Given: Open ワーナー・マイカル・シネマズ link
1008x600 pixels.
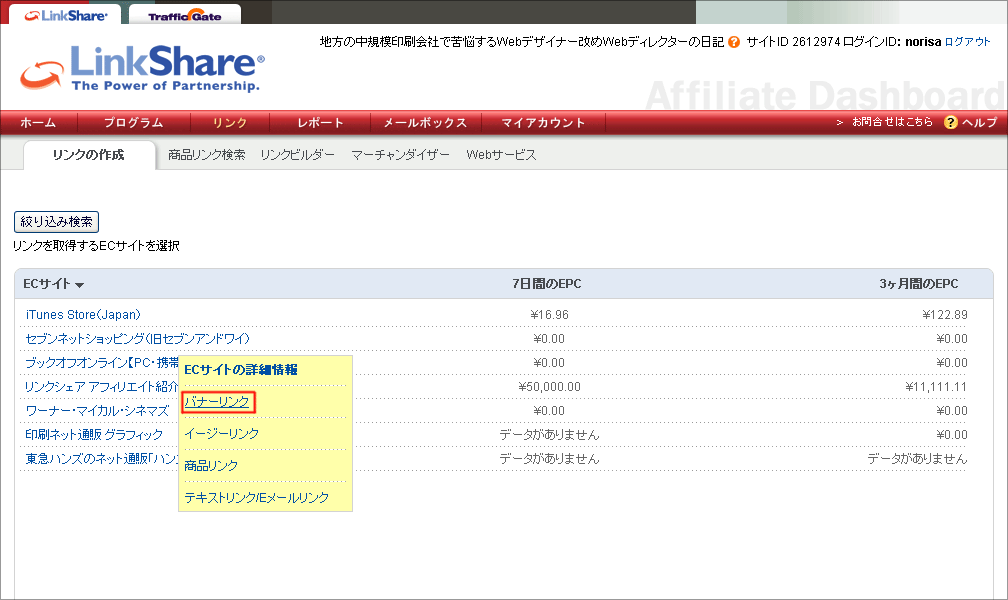Looking at the screenshot, I should point(97,411).
